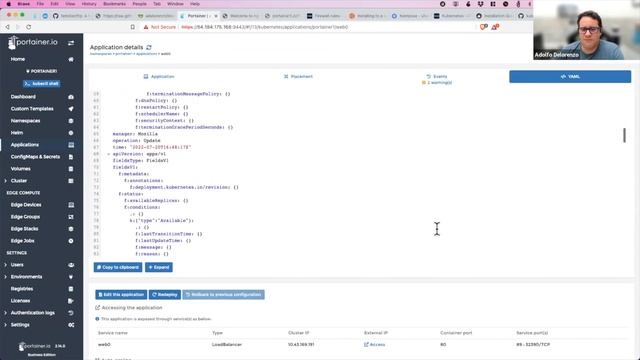The image size is (640, 360).
Task: Open Volumes in sidebar
Action: (20, 169)
